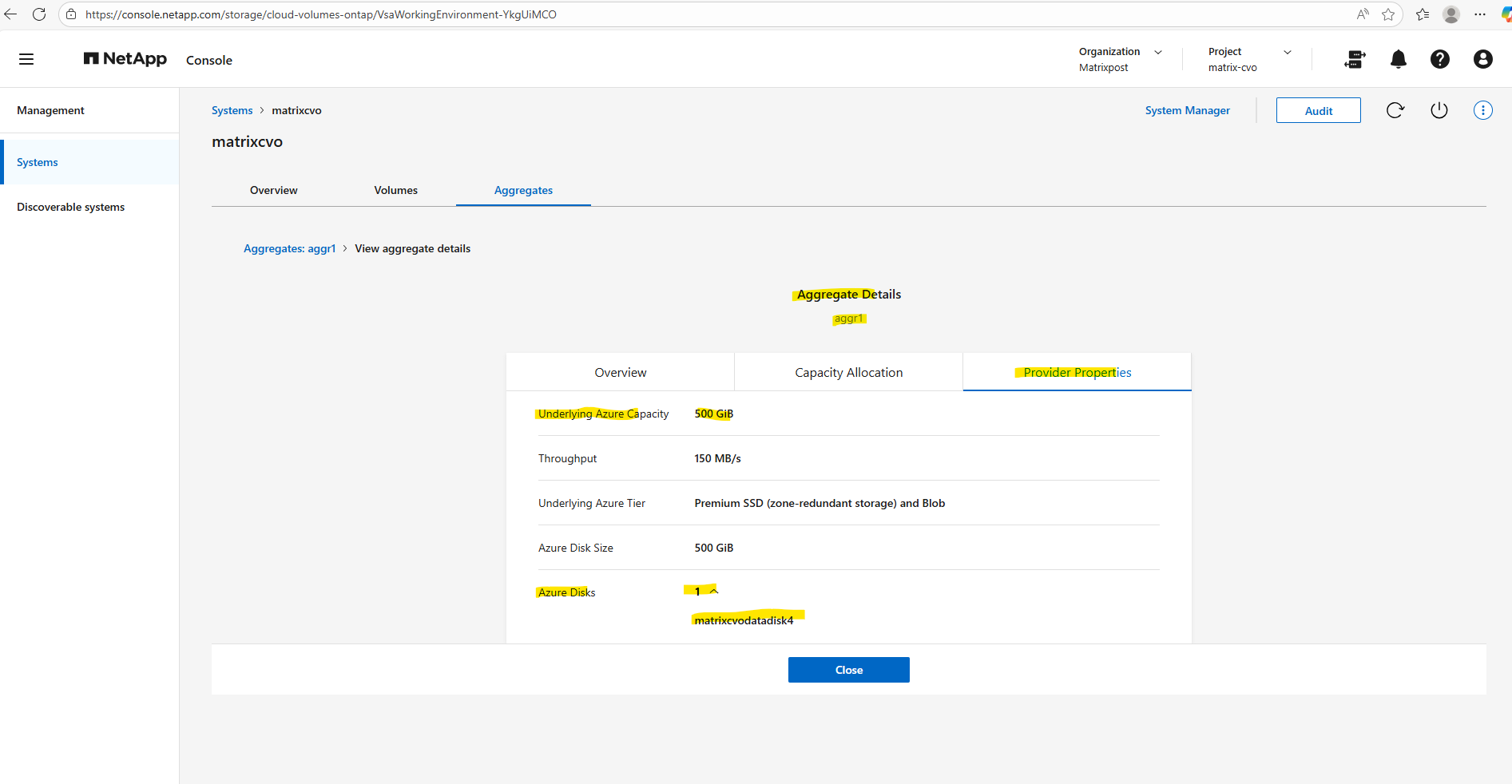1512x784 pixels.
Task: Reload the page in browser
Action: (39, 14)
